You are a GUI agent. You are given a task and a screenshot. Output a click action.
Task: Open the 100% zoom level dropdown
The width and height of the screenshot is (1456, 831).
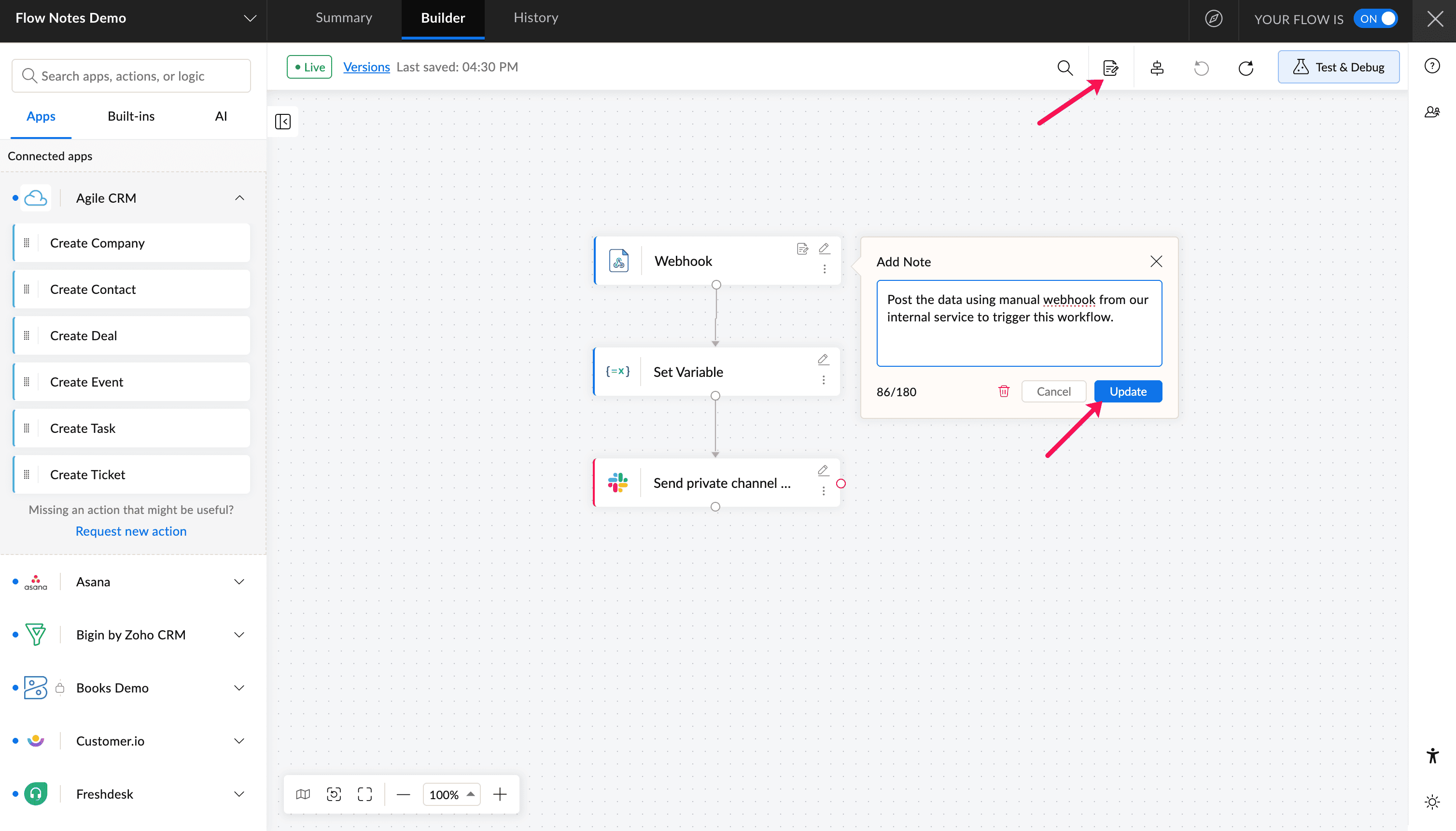451,794
